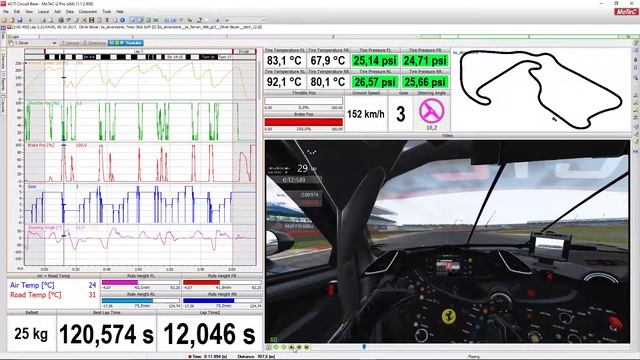The width and height of the screenshot is (640, 360).
Task: Click the dark-blue Ride Height RR bar
Action: (x=209, y=300)
